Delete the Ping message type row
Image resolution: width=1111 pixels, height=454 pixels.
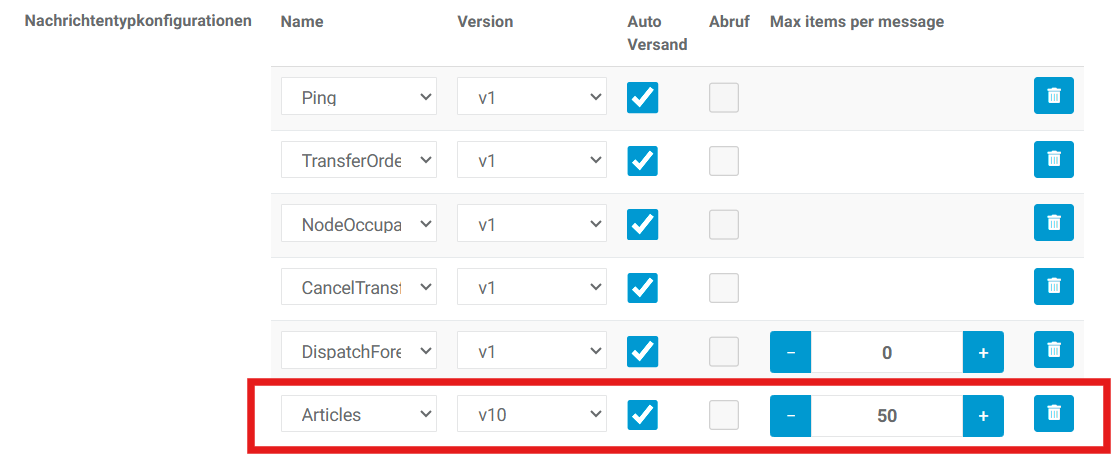[x=1053, y=96]
